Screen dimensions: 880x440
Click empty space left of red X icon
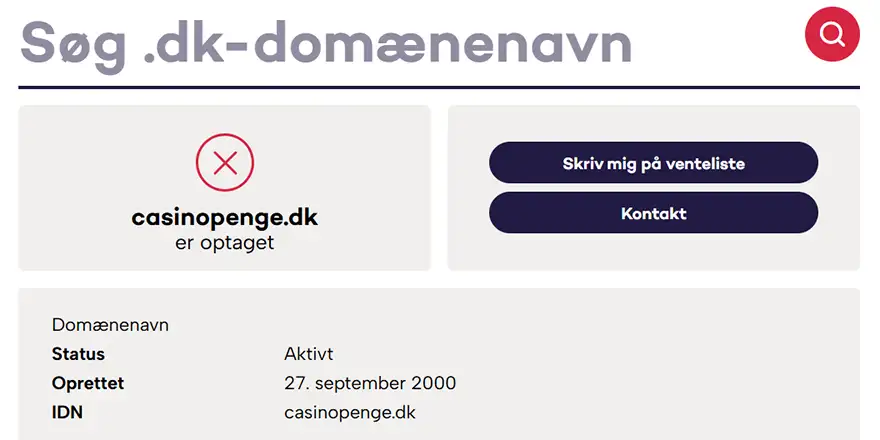(x=100, y=163)
